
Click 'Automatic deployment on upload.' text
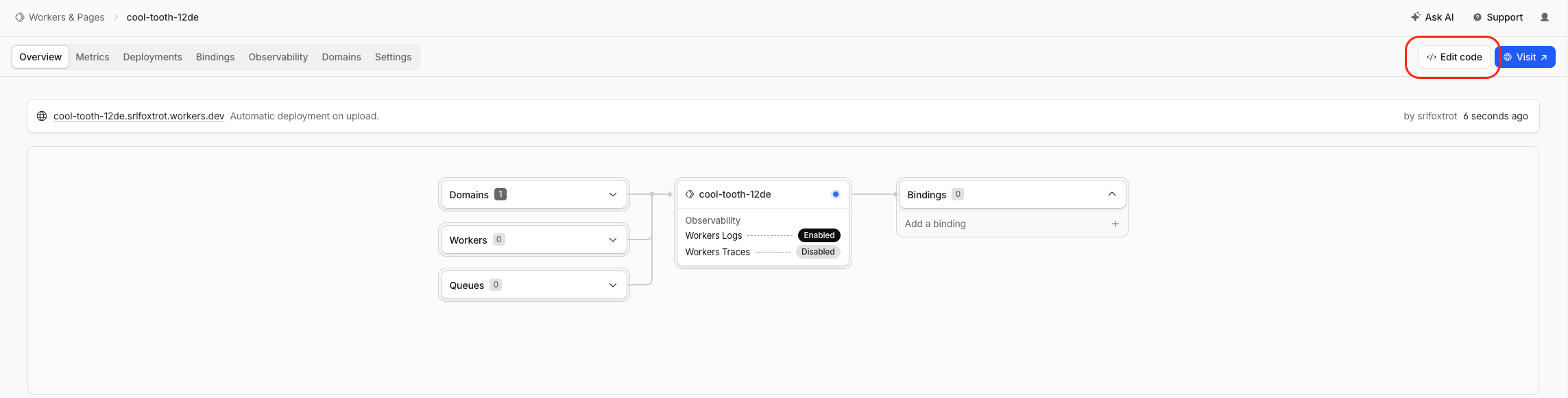304,116
